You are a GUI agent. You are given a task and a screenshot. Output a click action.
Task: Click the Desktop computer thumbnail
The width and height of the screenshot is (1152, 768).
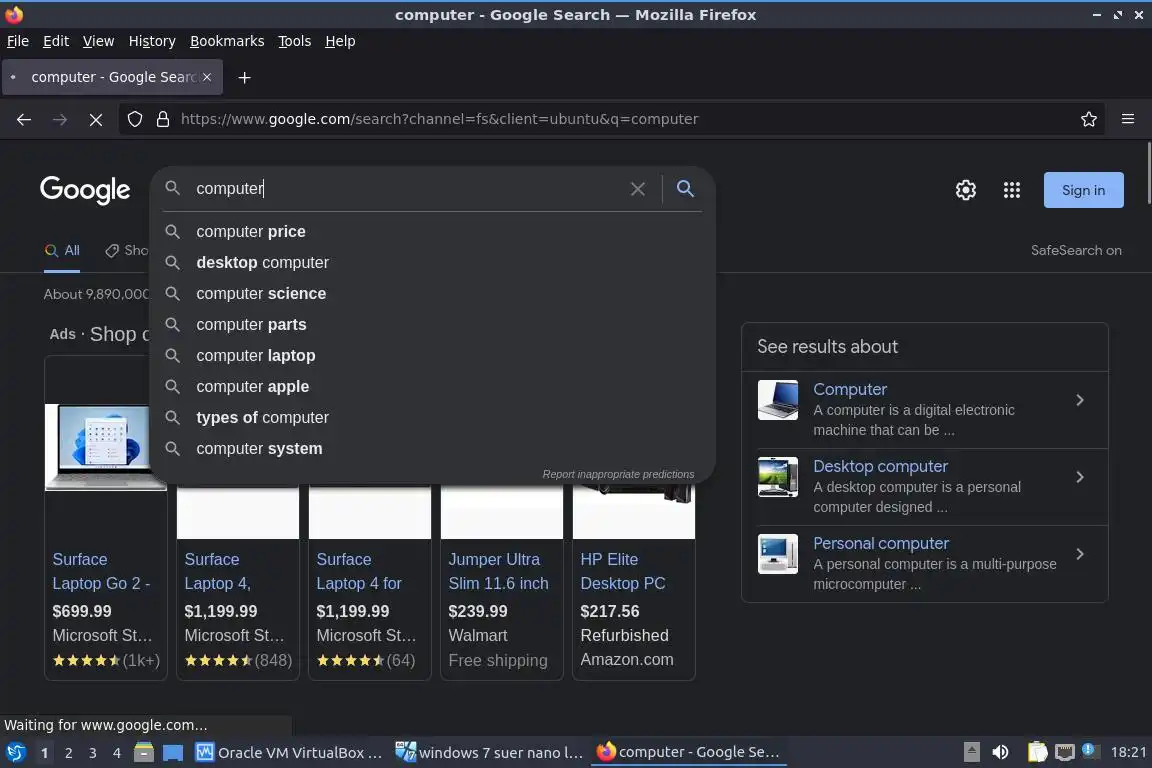pyautogui.click(x=778, y=478)
